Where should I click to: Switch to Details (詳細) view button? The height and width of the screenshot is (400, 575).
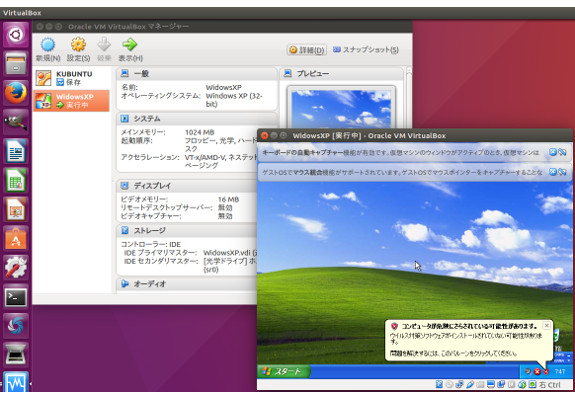[x=307, y=50]
